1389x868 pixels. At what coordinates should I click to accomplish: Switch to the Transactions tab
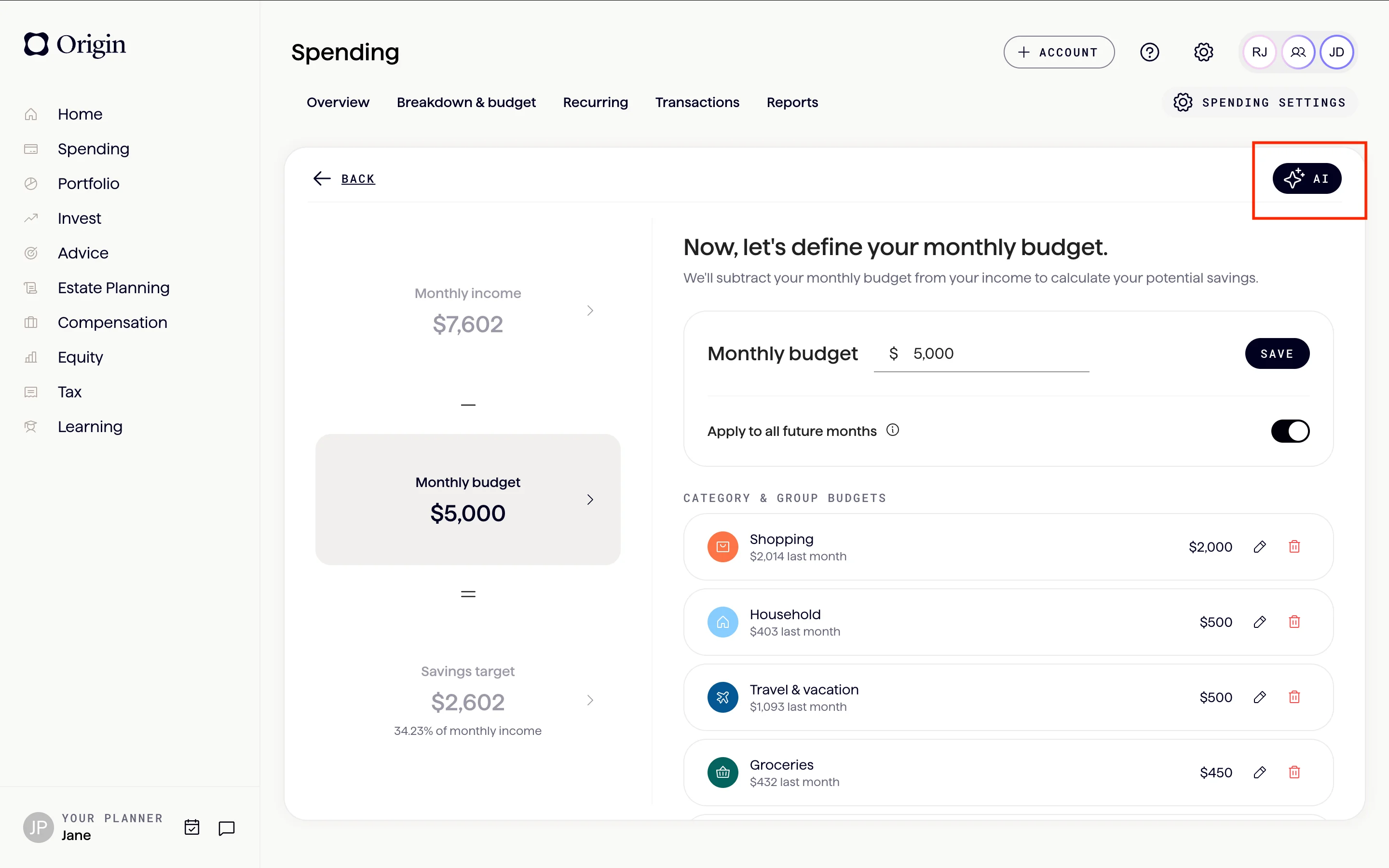697,102
